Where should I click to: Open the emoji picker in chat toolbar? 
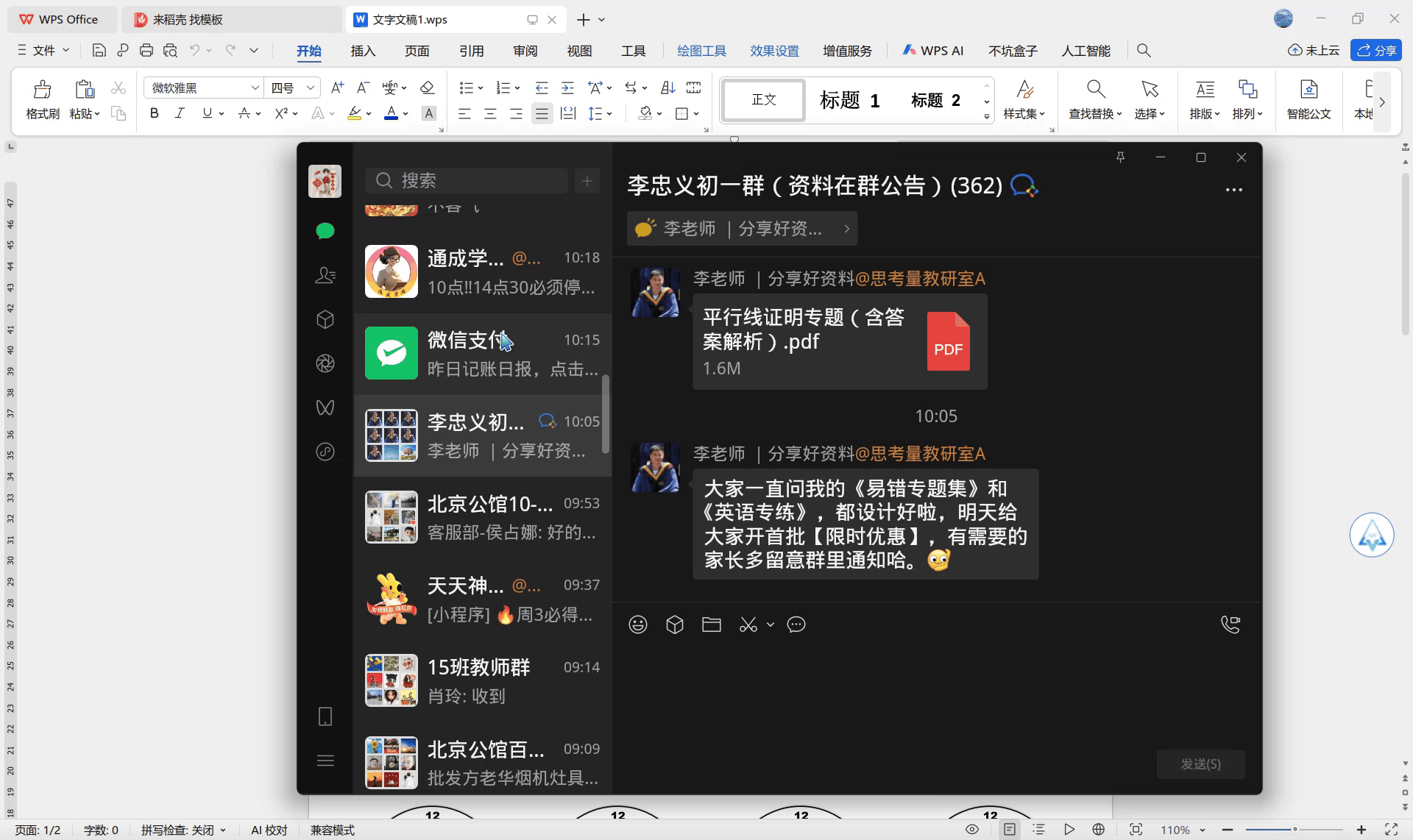[638, 624]
